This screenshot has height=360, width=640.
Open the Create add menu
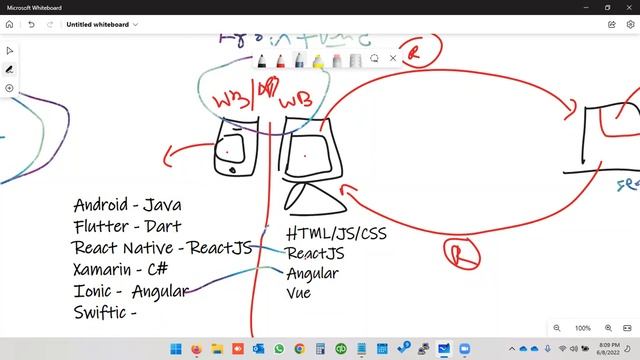9,88
